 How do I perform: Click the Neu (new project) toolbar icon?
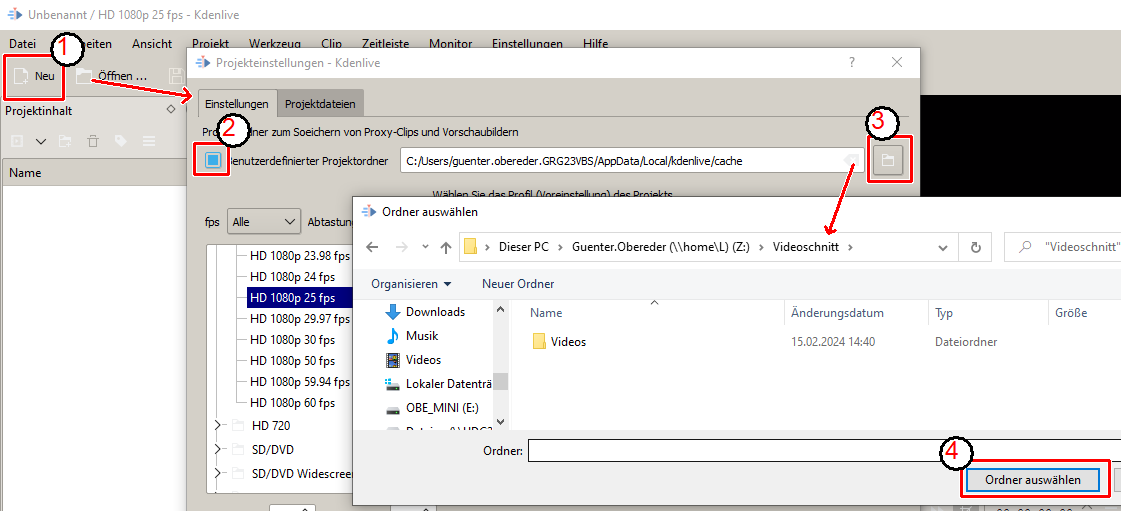[x=22, y=76]
